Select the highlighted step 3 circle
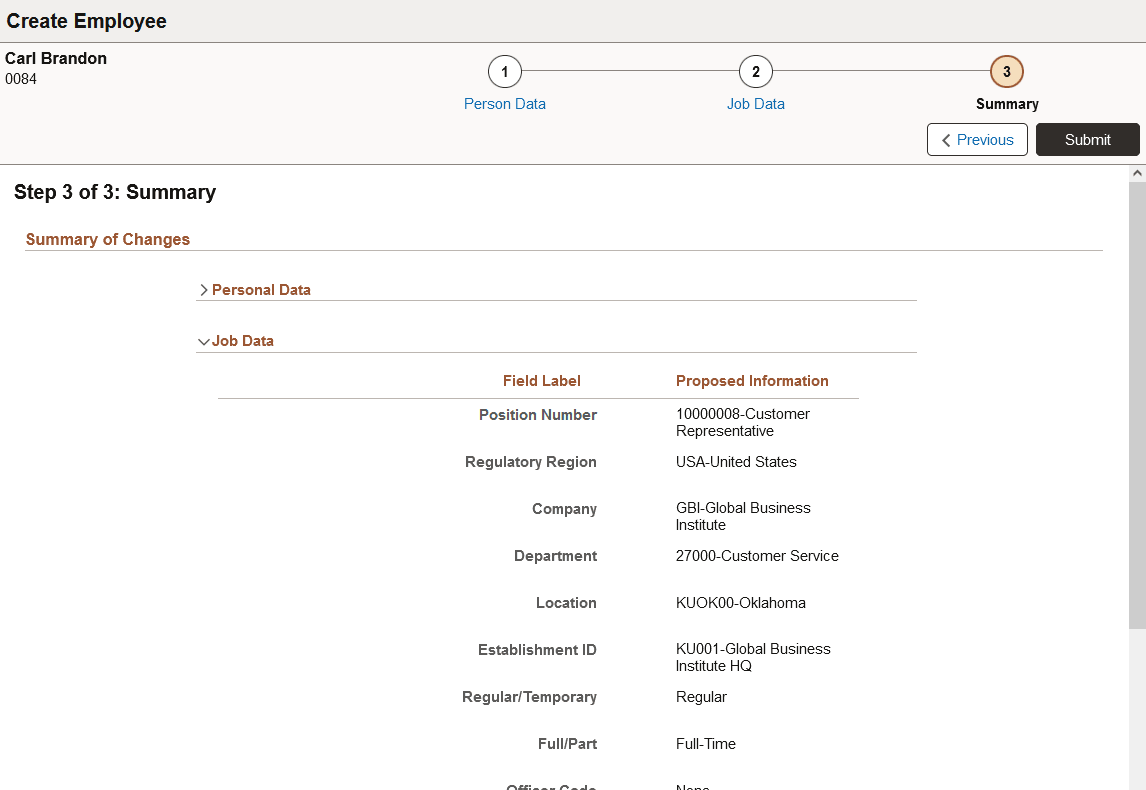1146x790 pixels. 1006,72
